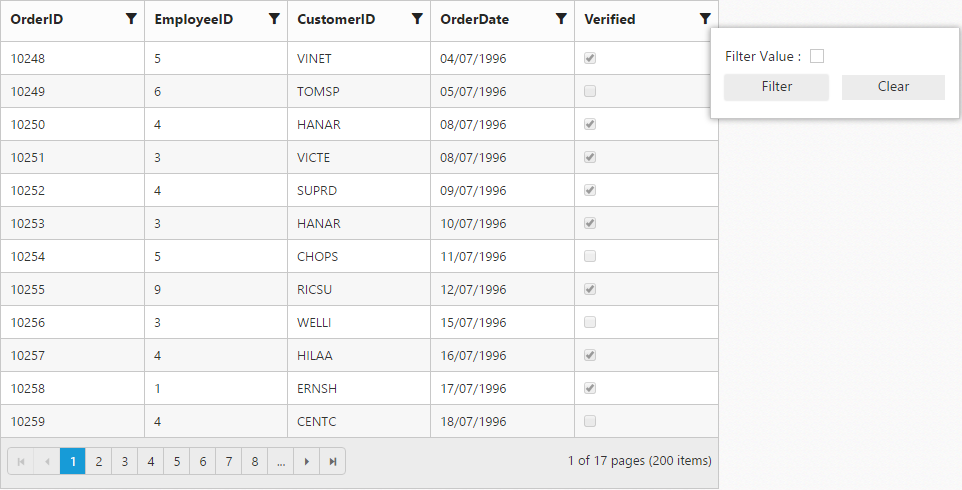The height and width of the screenshot is (490, 962).
Task: Go to the next page arrow
Action: point(307,461)
